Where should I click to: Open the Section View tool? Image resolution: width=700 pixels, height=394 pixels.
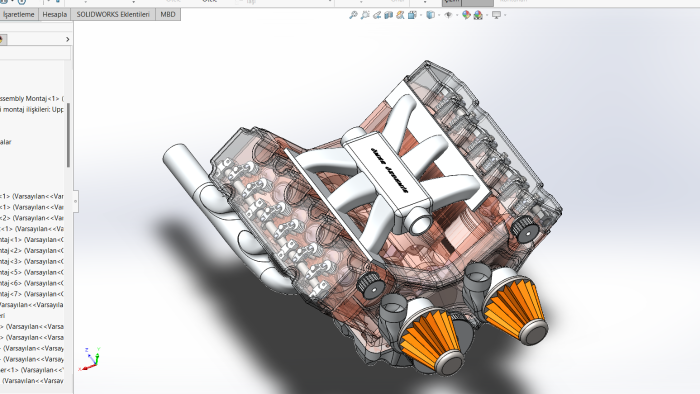click(388, 15)
